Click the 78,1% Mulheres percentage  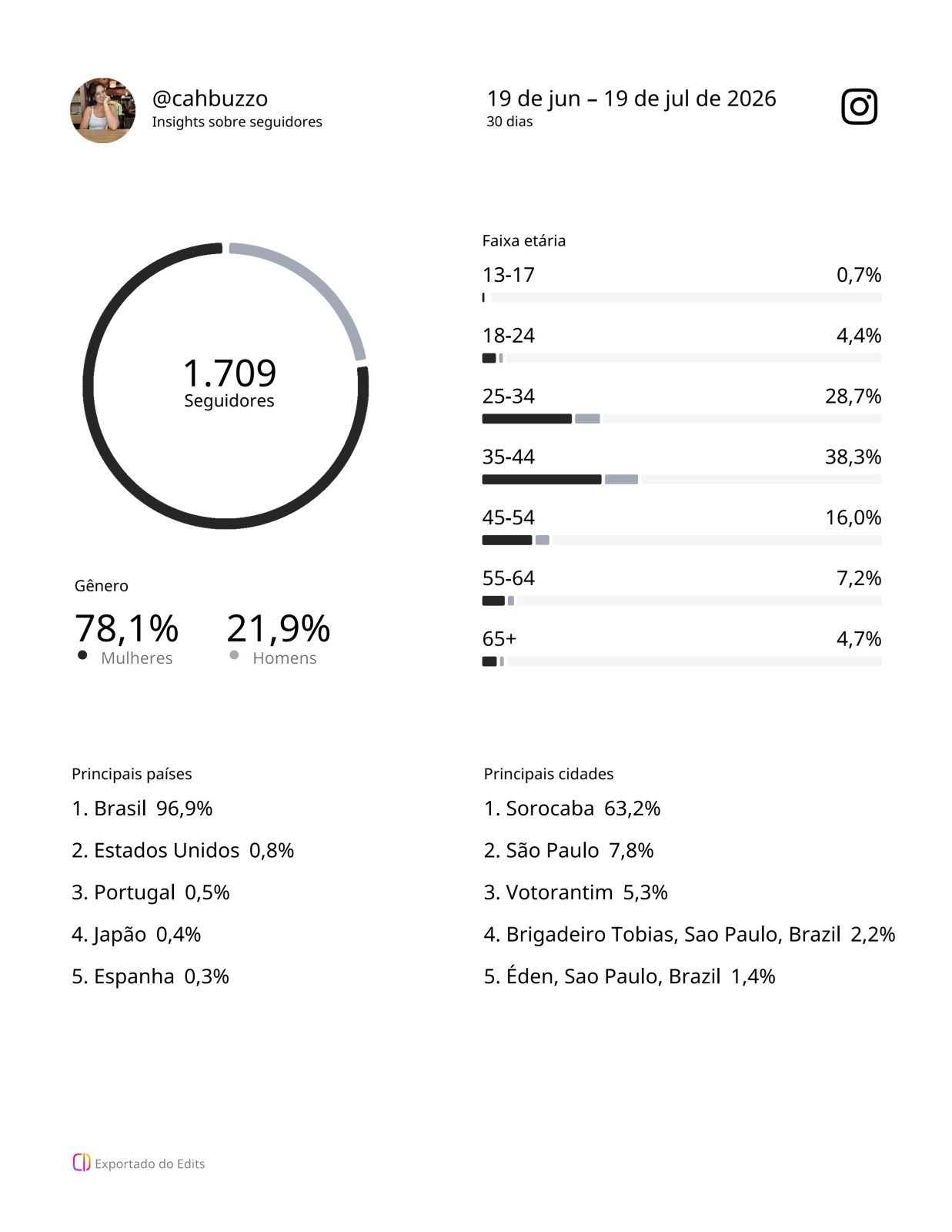127,628
